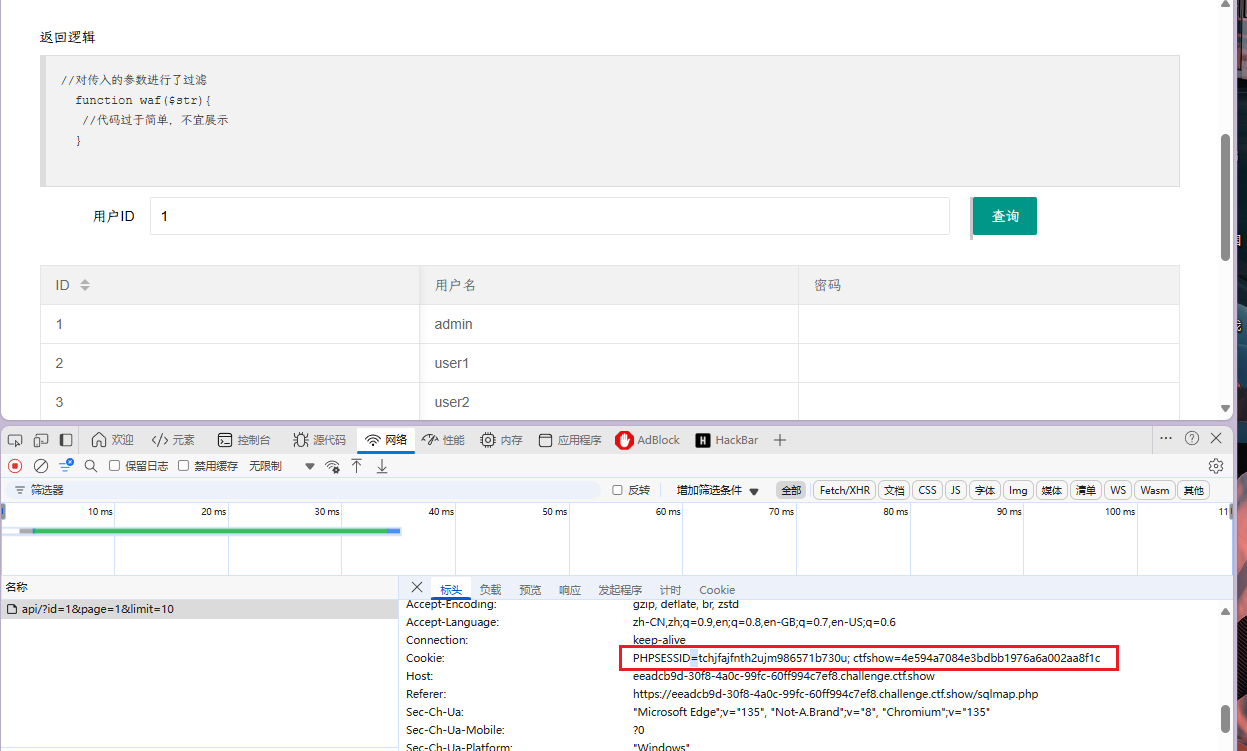Click the 密码 column header
This screenshot has width=1247, height=751.
click(989, 285)
